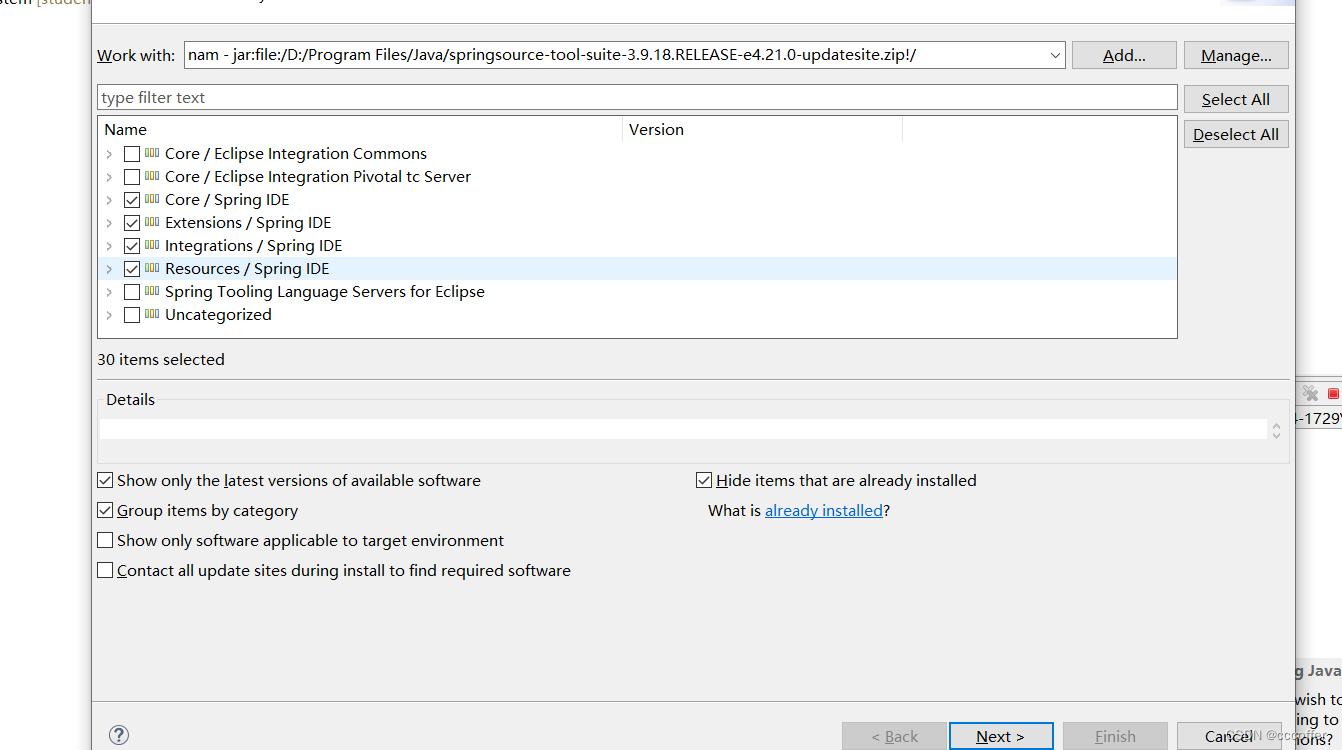Expand the Uncategorized category

109,314
